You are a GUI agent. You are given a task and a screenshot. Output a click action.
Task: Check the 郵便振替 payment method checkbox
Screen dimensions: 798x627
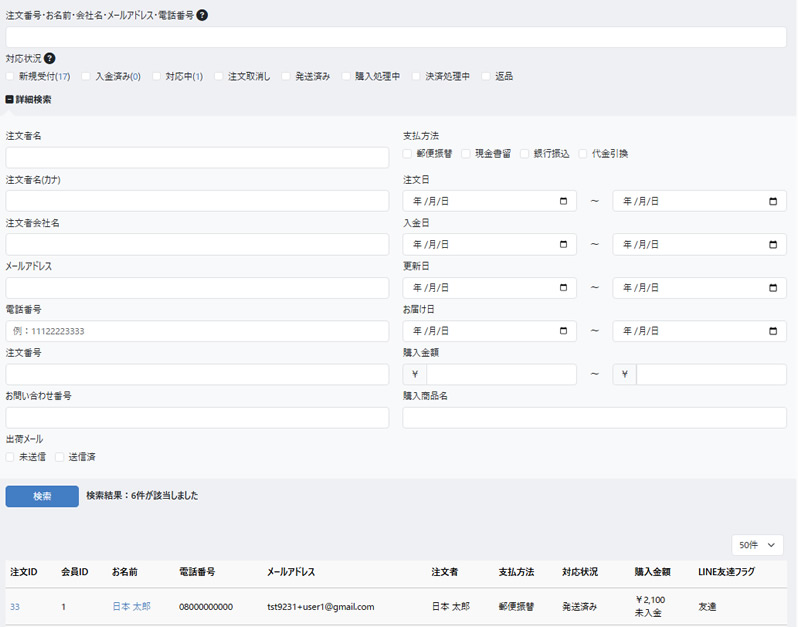click(x=407, y=154)
